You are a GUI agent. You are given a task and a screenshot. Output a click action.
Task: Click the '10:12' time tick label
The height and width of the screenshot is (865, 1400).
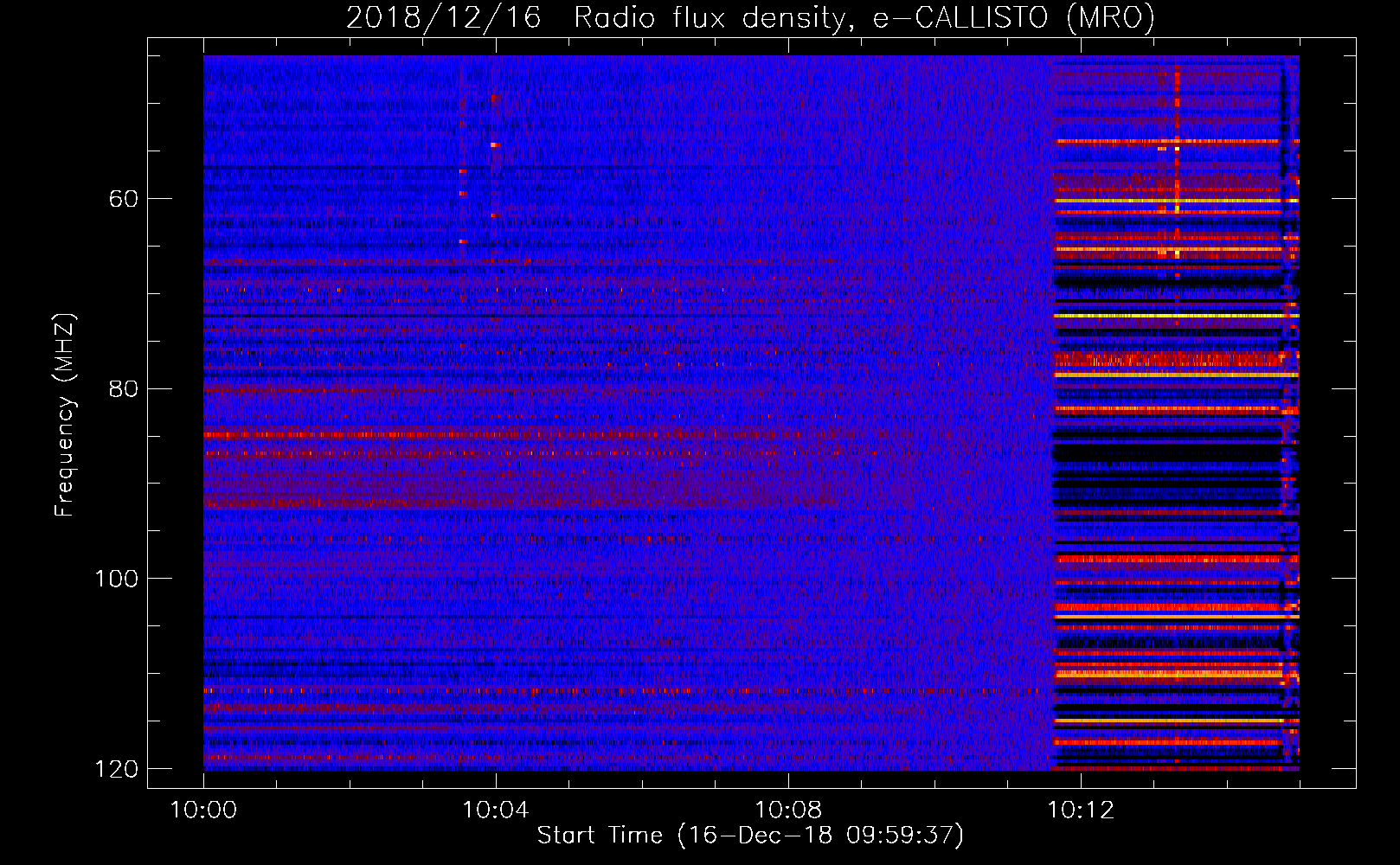click(x=1081, y=811)
